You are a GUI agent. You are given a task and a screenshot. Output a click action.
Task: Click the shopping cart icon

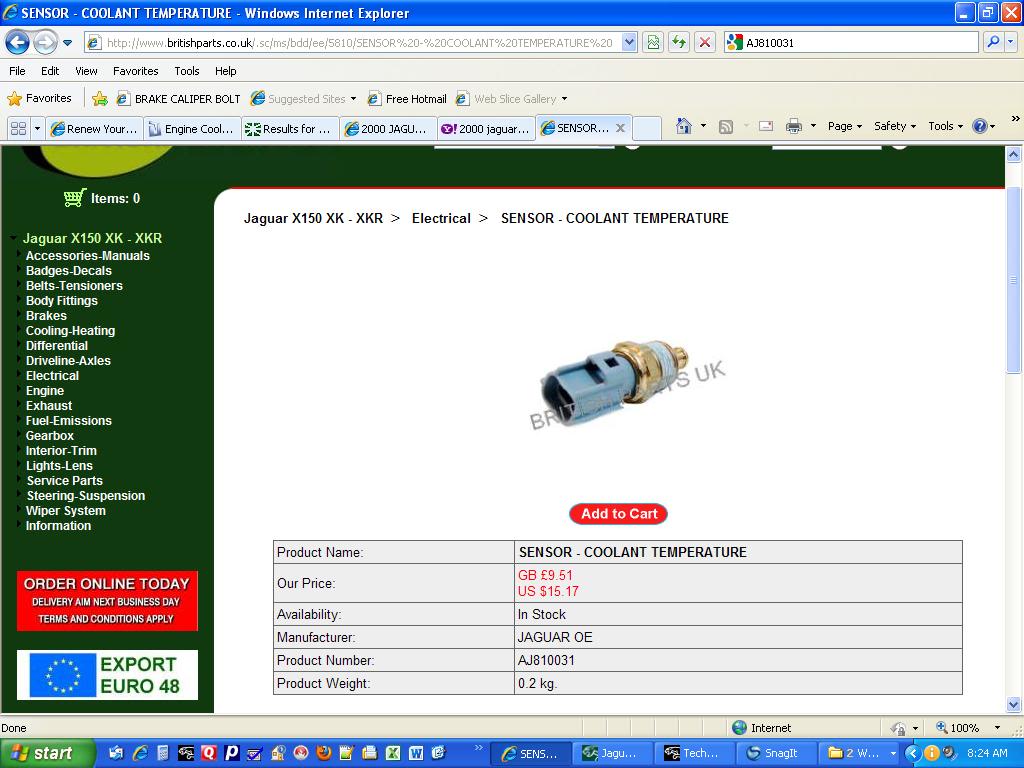[x=75, y=198]
